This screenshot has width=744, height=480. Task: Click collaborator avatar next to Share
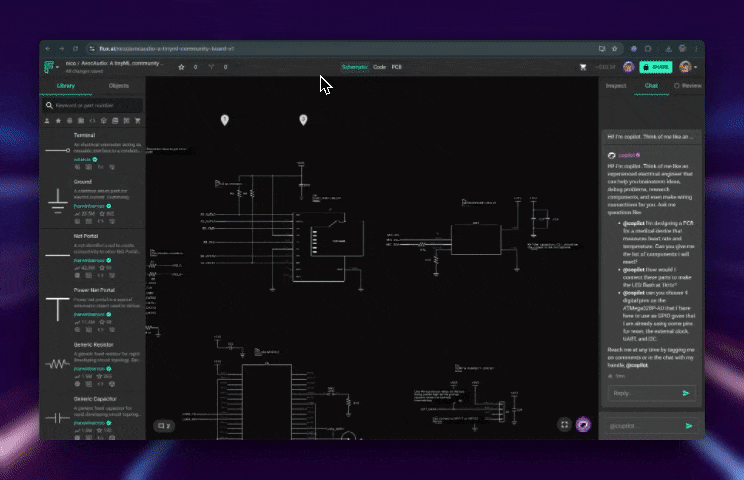click(x=629, y=67)
